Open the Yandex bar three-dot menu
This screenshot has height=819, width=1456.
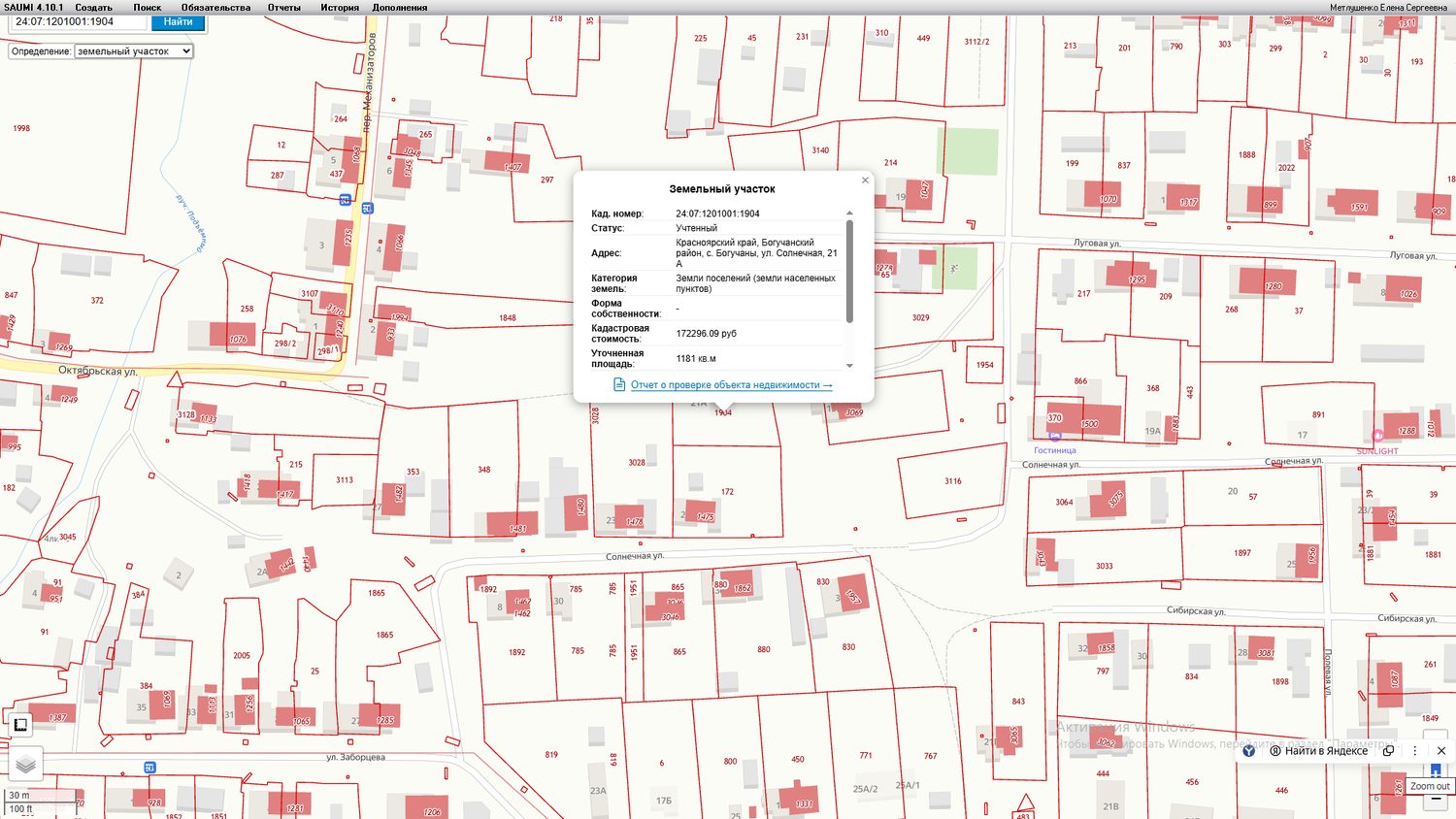point(1415,751)
